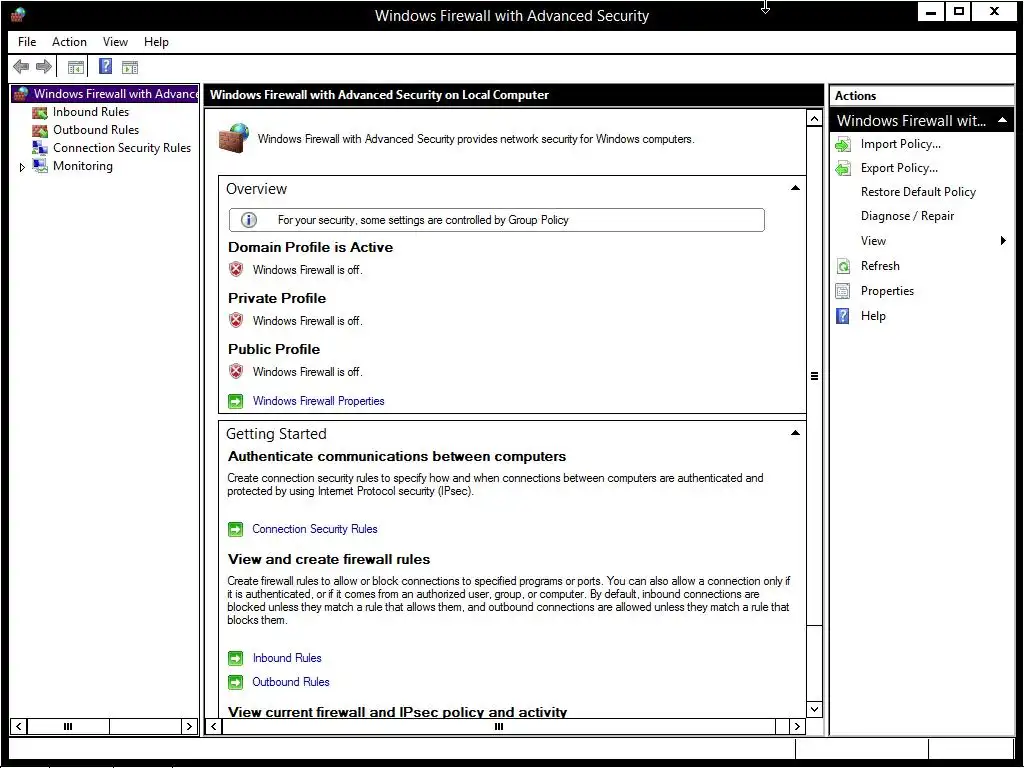The image size is (1024, 768).
Task: Click center pane vertical scrollbar up arrow
Action: pyautogui.click(x=814, y=119)
